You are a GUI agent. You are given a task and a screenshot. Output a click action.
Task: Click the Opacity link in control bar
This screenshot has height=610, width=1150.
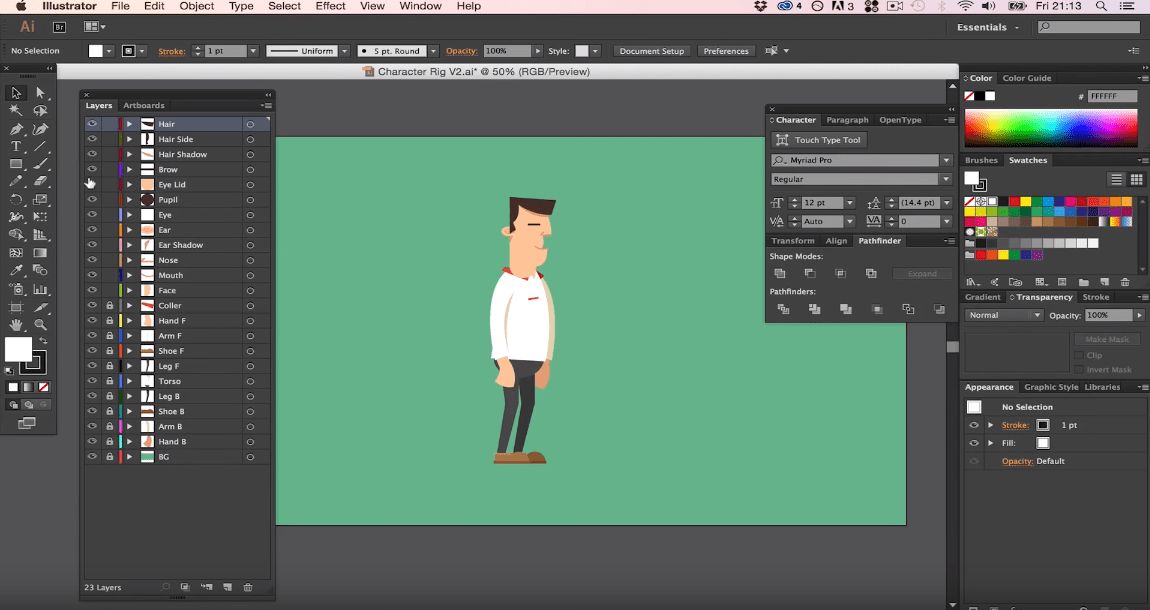[x=461, y=51]
